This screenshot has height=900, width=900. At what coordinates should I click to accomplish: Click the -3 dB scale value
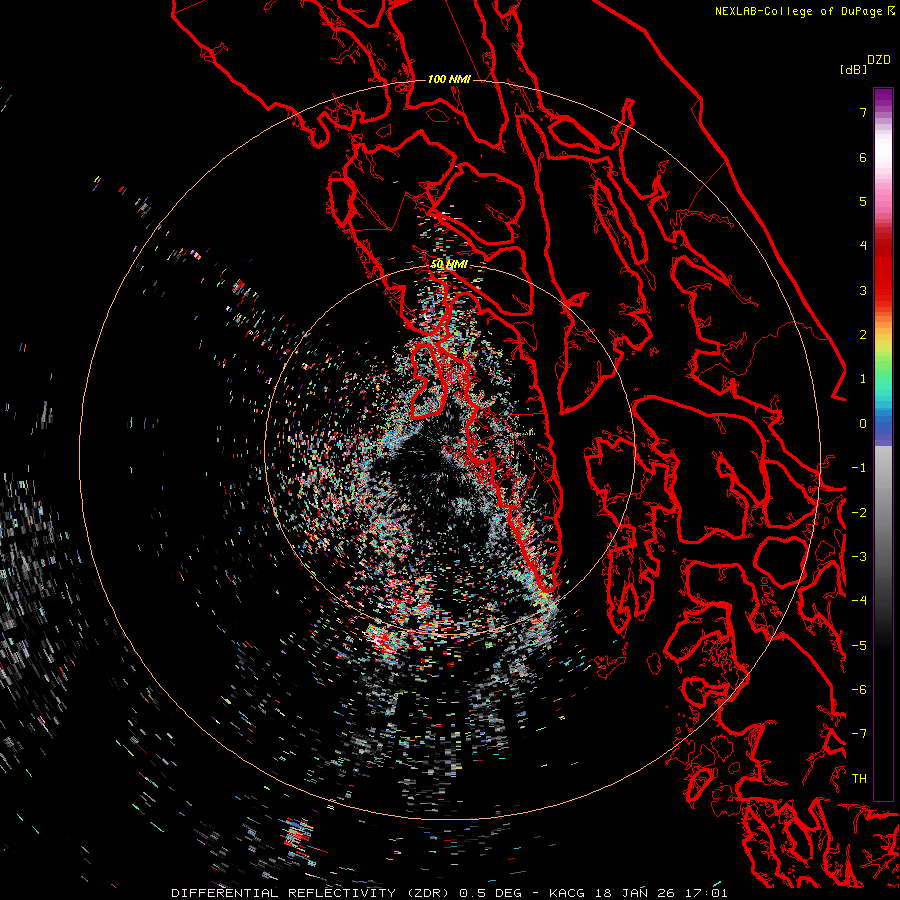pos(859,557)
